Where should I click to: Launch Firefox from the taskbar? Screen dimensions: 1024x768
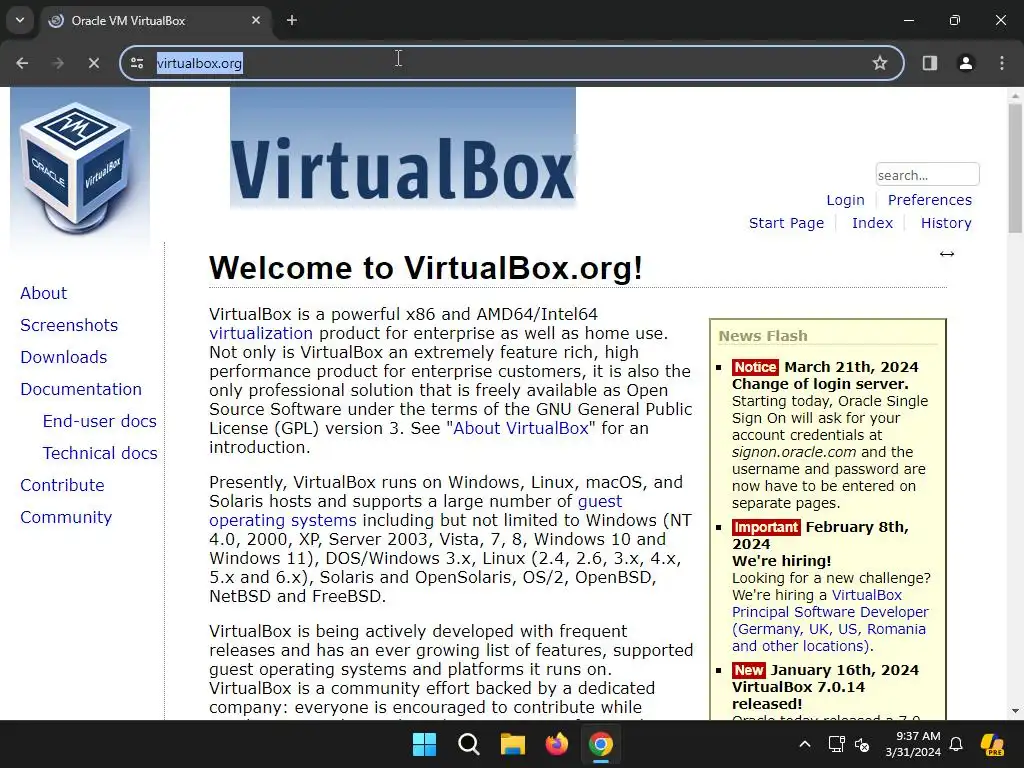[x=556, y=744]
